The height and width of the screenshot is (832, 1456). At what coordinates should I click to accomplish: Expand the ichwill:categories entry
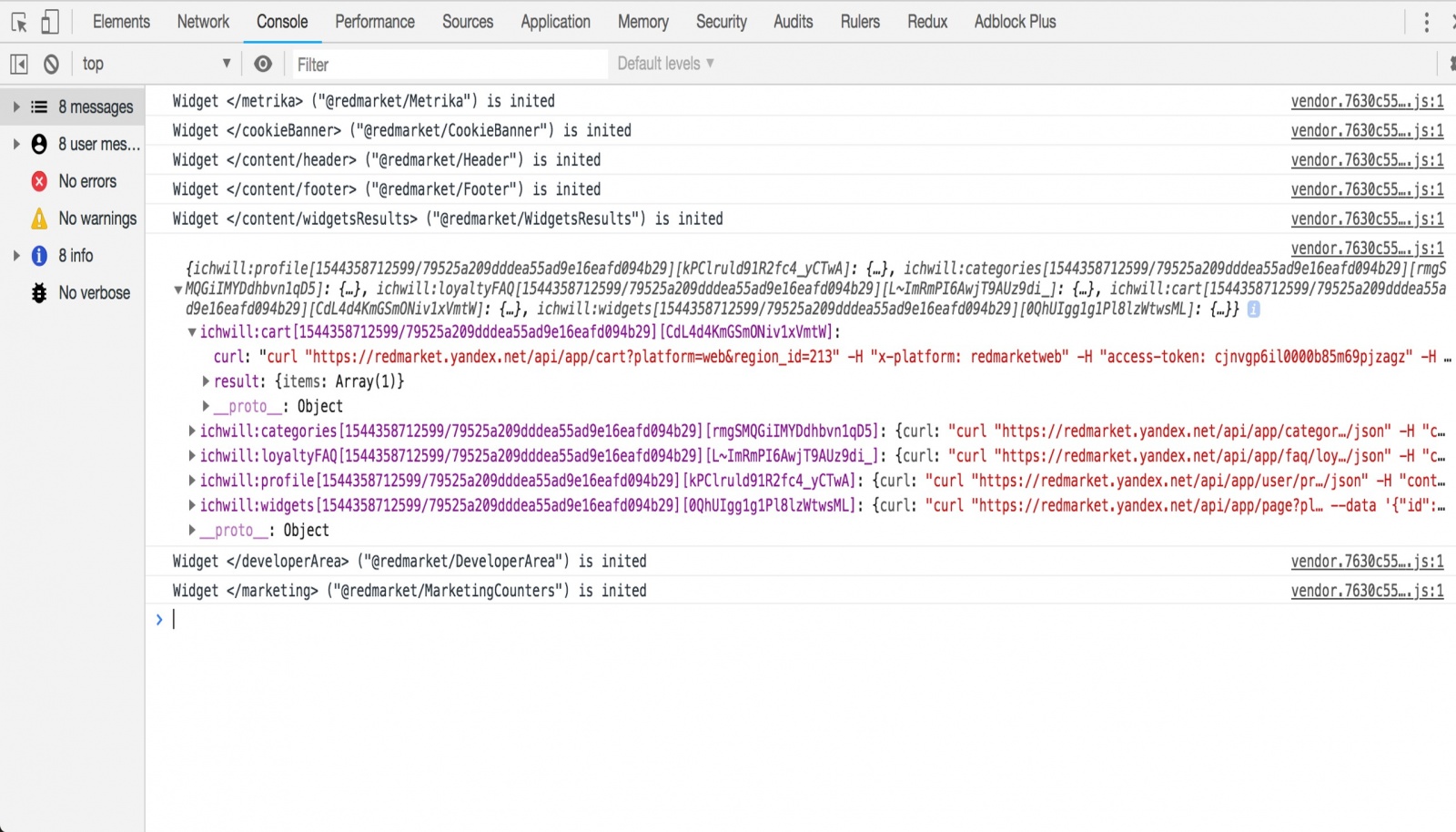click(x=192, y=431)
